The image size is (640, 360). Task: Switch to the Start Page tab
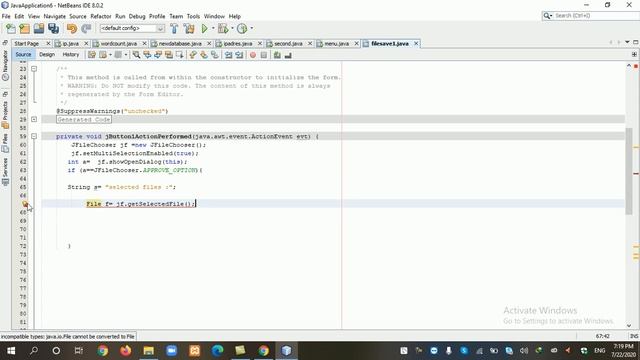pyautogui.click(x=27, y=43)
